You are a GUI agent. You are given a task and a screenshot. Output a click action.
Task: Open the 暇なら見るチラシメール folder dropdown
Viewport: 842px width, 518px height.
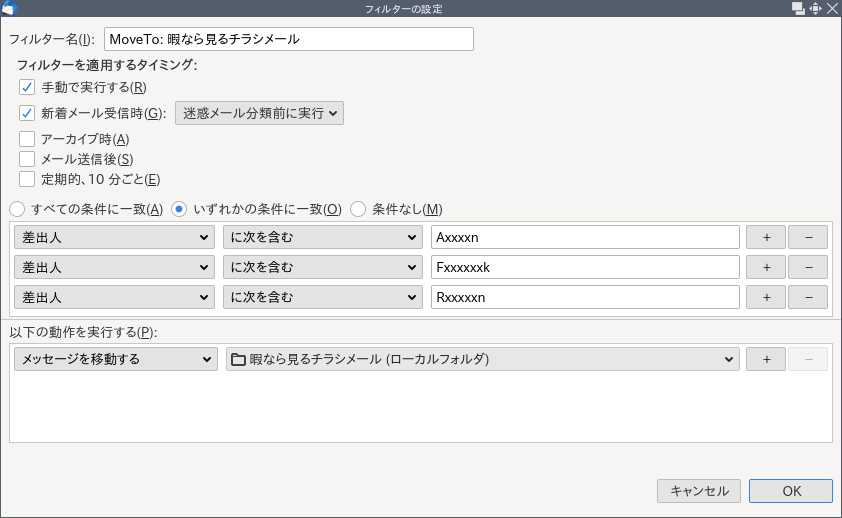pyautogui.click(x=482, y=359)
